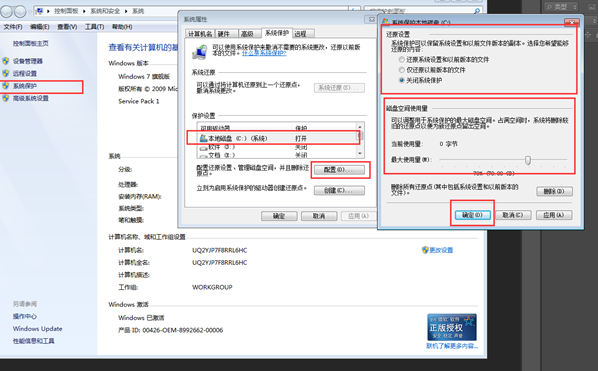Click the move tool icon in the Photoshop window
This screenshot has width=598, height=371.
tap(588, 35)
